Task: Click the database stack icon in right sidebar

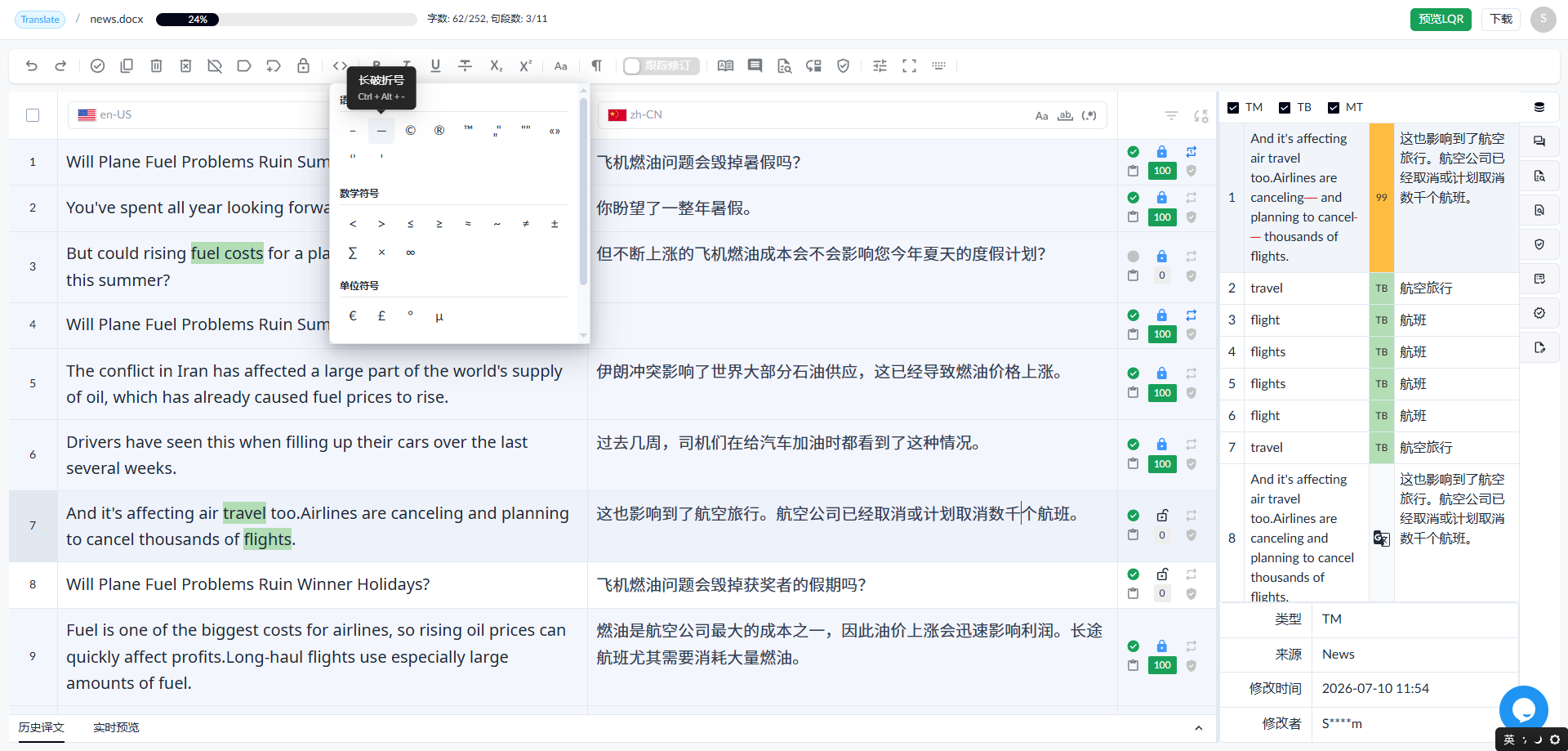Action: (1539, 107)
